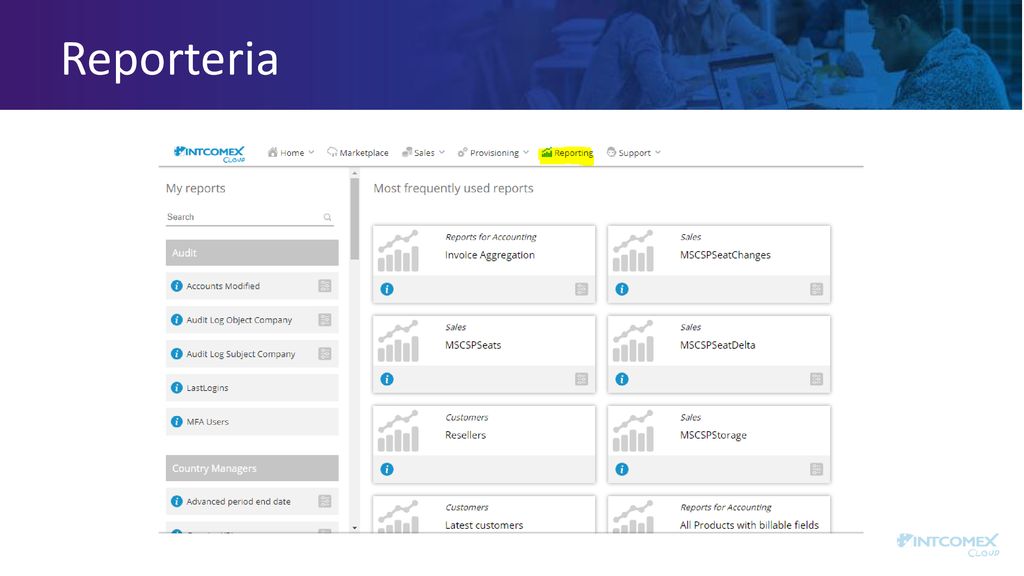Show info for the MSCSPStorage card

tap(622, 470)
